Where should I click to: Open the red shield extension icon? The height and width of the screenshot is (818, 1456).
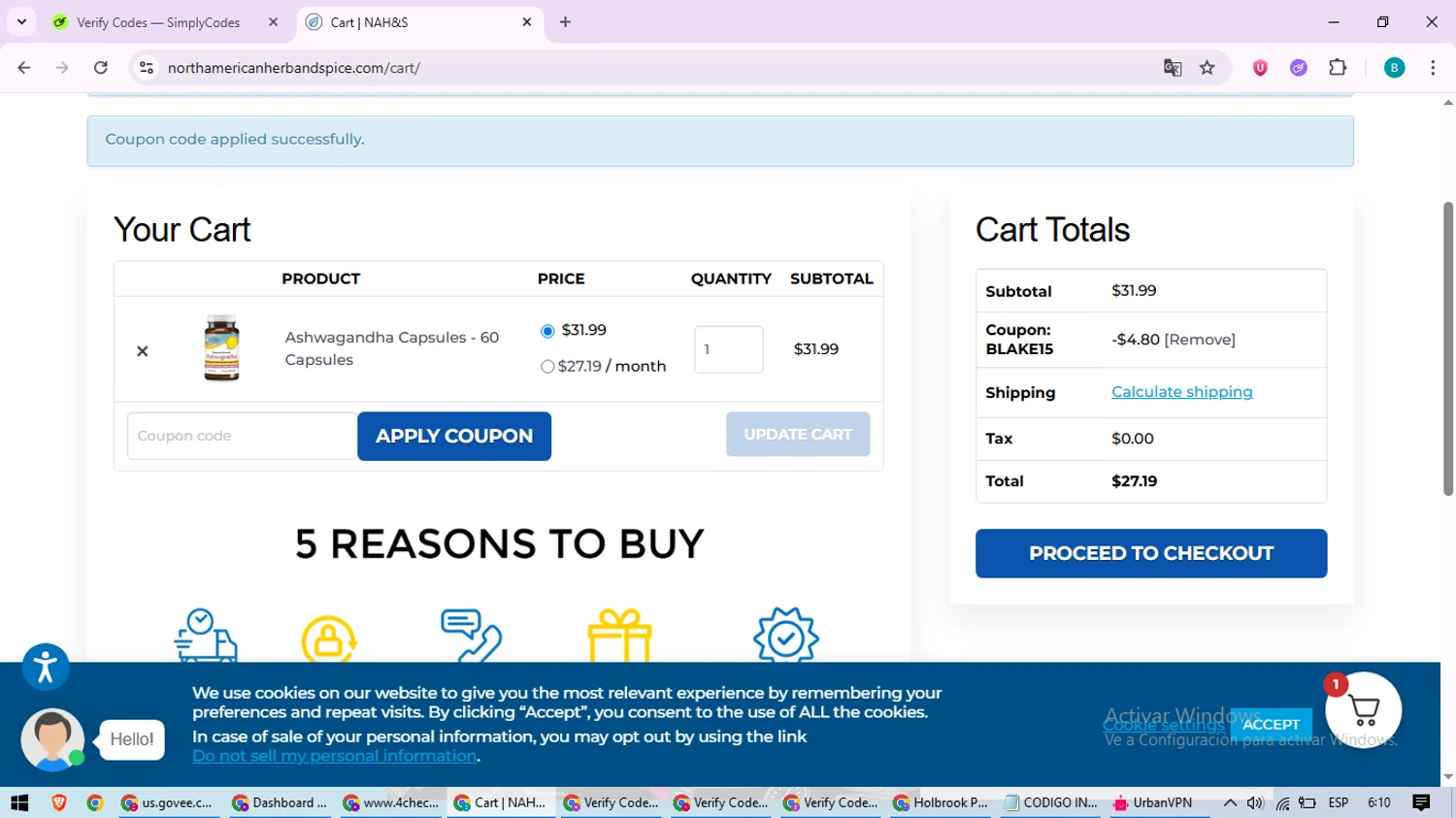click(x=1260, y=68)
